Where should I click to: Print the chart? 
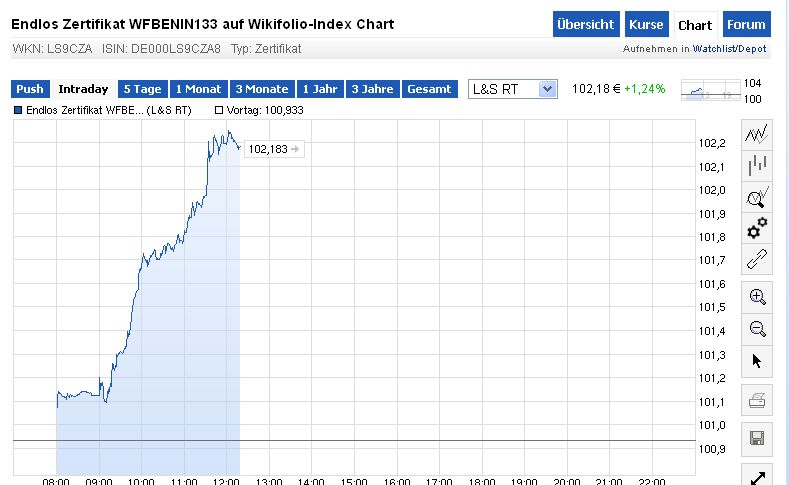757,402
